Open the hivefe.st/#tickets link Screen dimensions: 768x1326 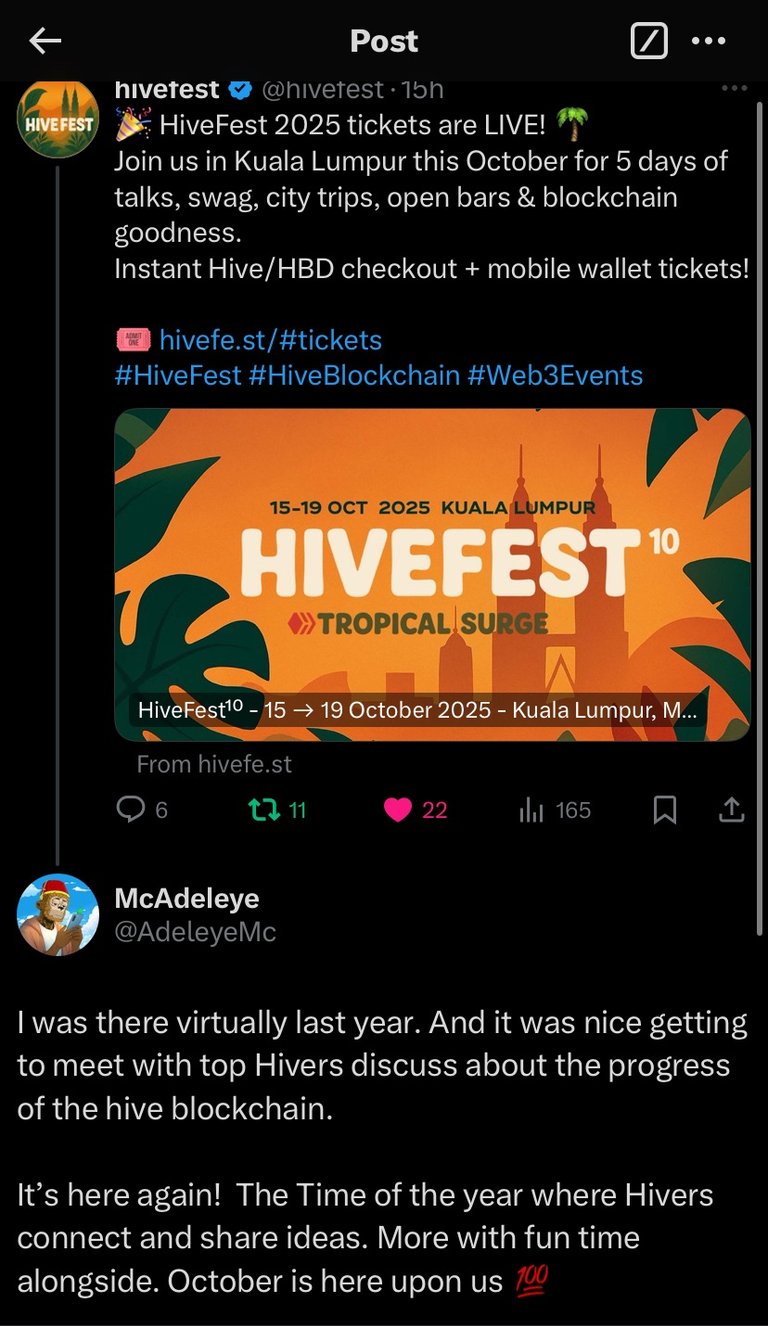tap(270, 340)
